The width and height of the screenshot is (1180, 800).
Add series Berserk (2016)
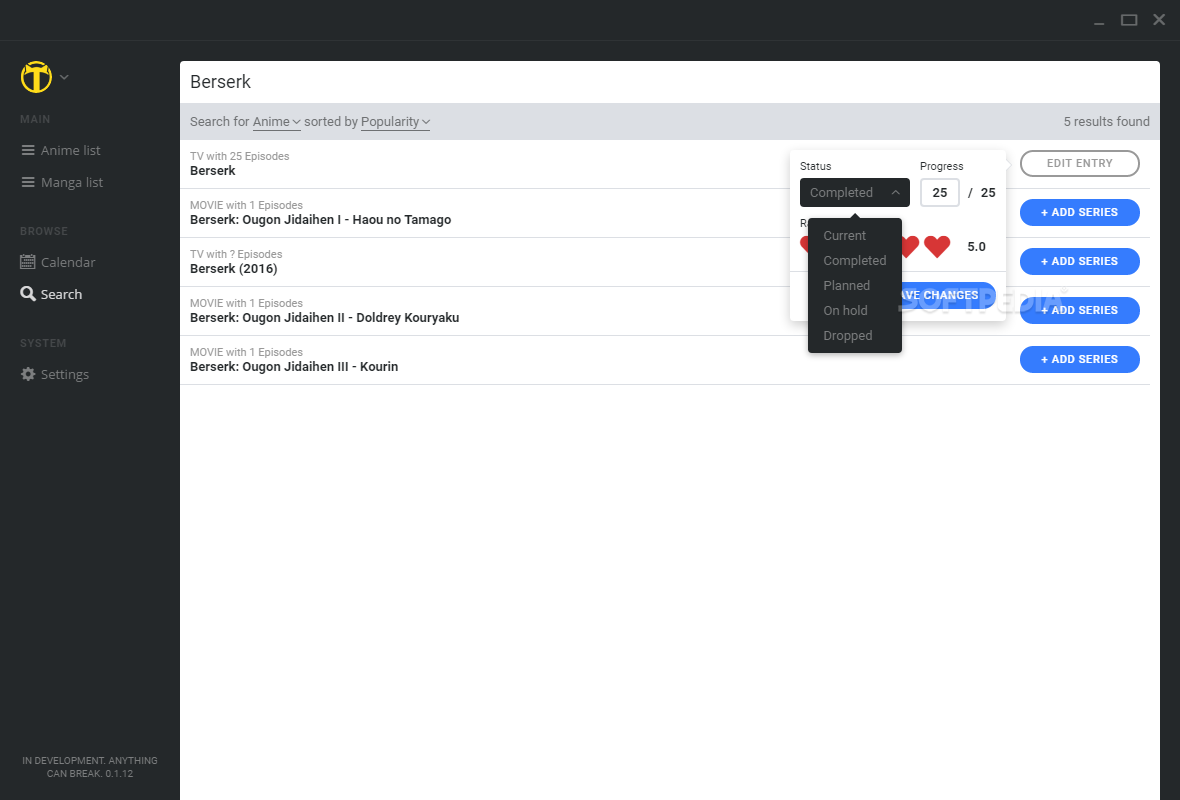(x=1079, y=261)
